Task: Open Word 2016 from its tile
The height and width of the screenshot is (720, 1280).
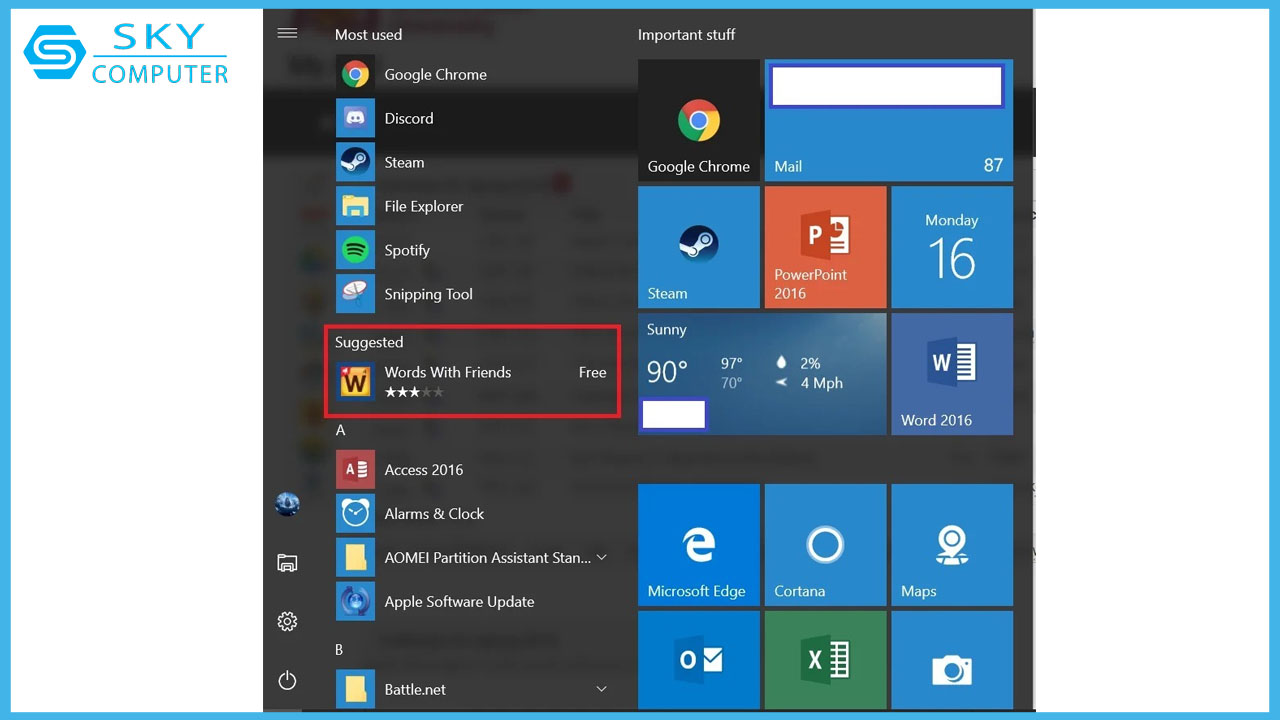Action: point(951,374)
